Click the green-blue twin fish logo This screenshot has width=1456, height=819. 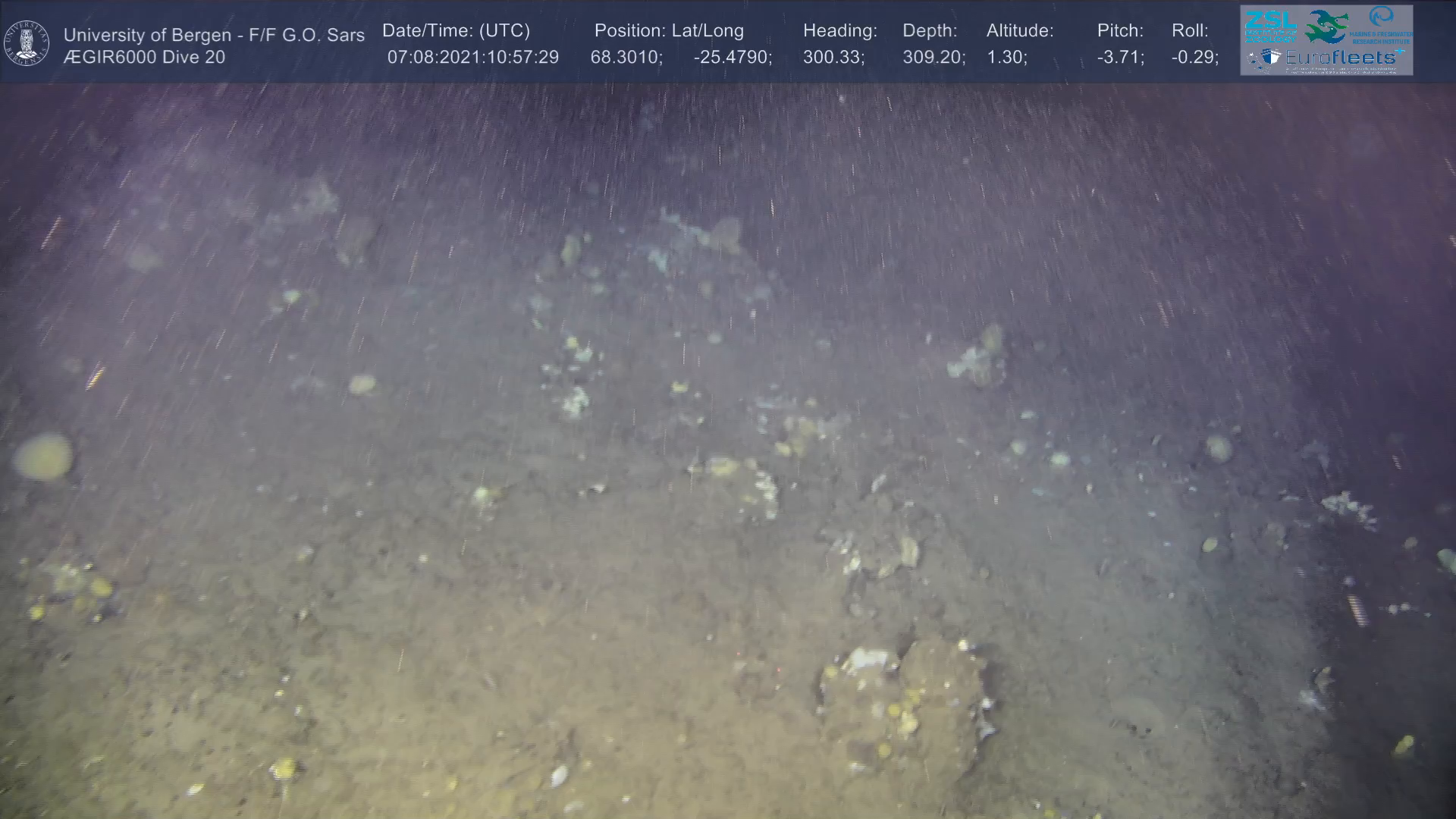tap(1326, 27)
